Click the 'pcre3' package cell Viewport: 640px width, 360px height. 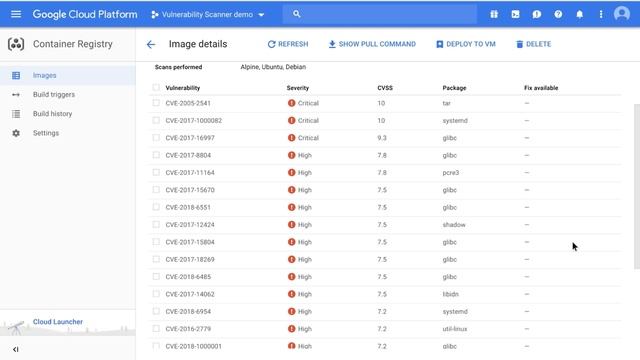click(451, 173)
